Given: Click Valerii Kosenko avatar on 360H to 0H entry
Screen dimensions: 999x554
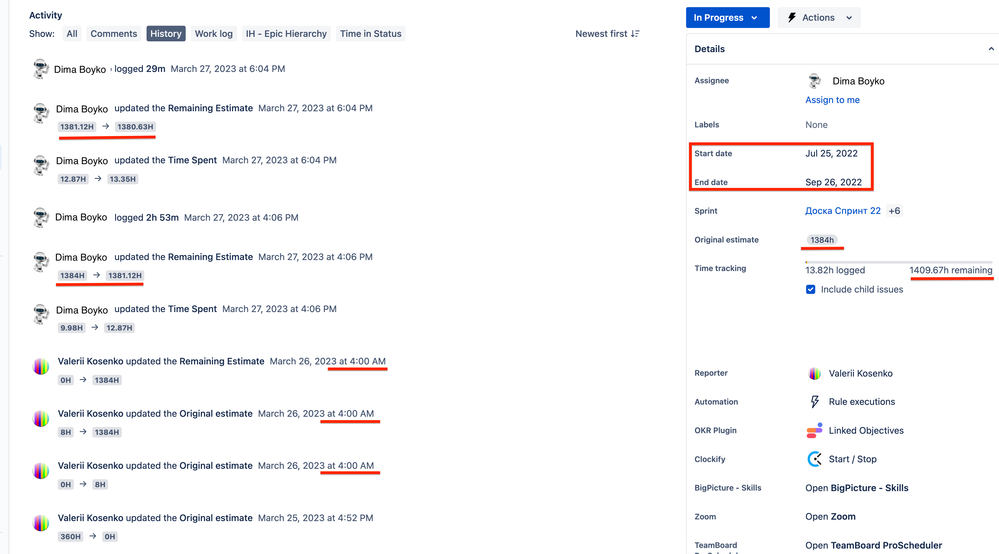Looking at the screenshot, I should click(x=41, y=523).
